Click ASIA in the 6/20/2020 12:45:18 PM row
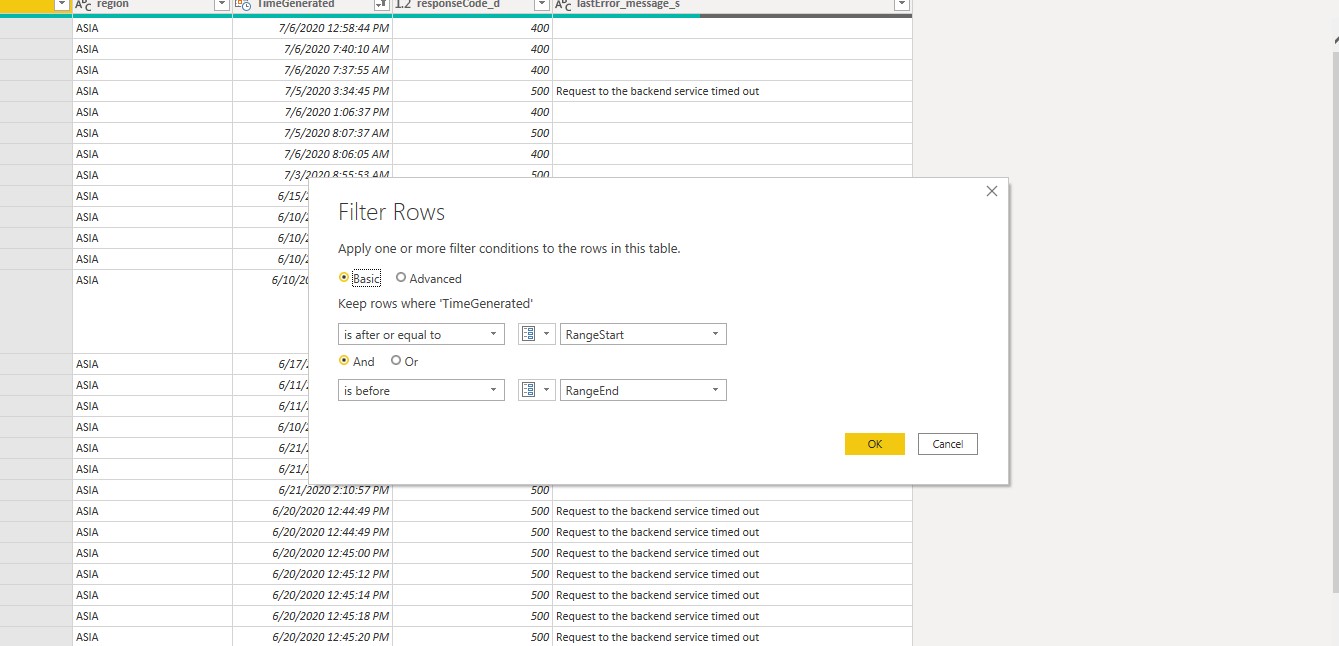 click(152, 616)
